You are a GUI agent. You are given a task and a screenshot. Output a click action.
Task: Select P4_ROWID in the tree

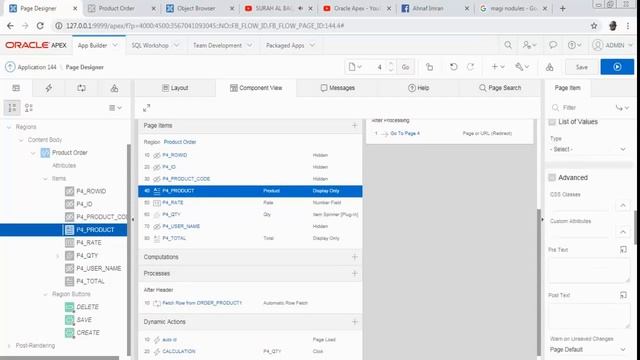[91, 191]
